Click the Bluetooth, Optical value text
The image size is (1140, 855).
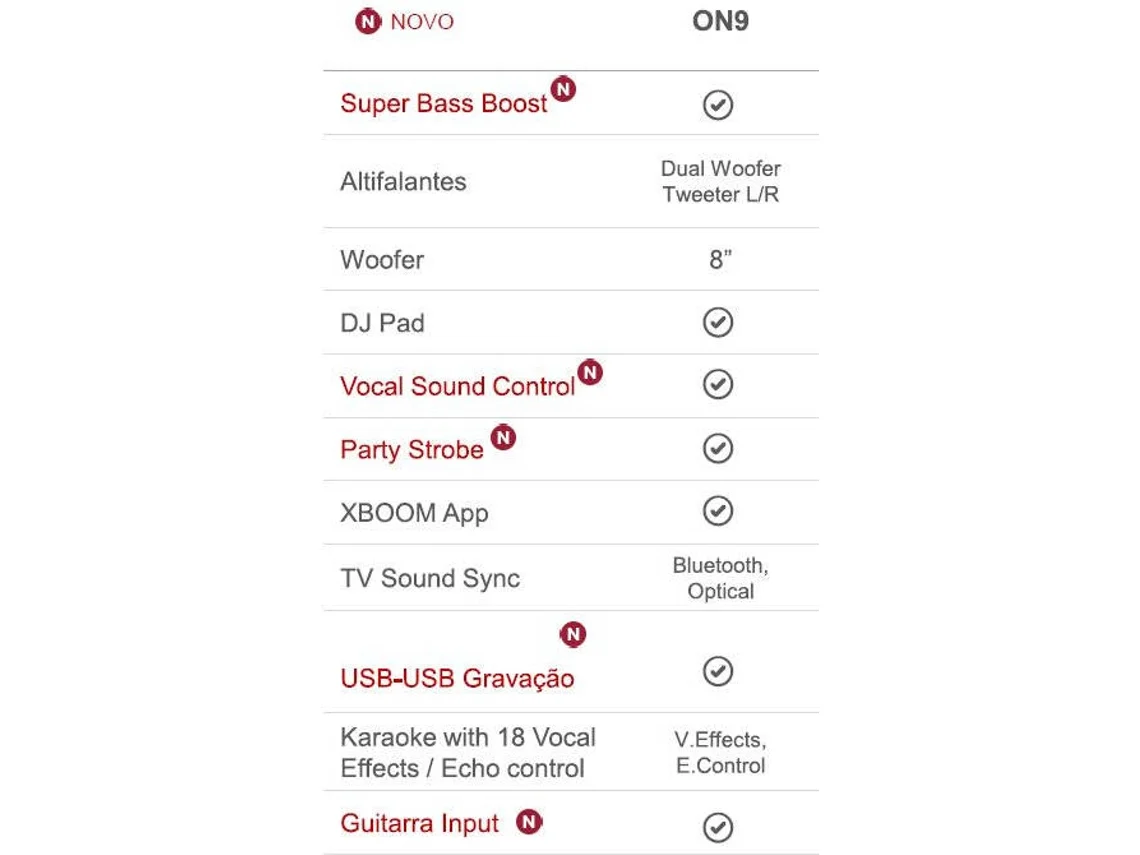coord(720,578)
